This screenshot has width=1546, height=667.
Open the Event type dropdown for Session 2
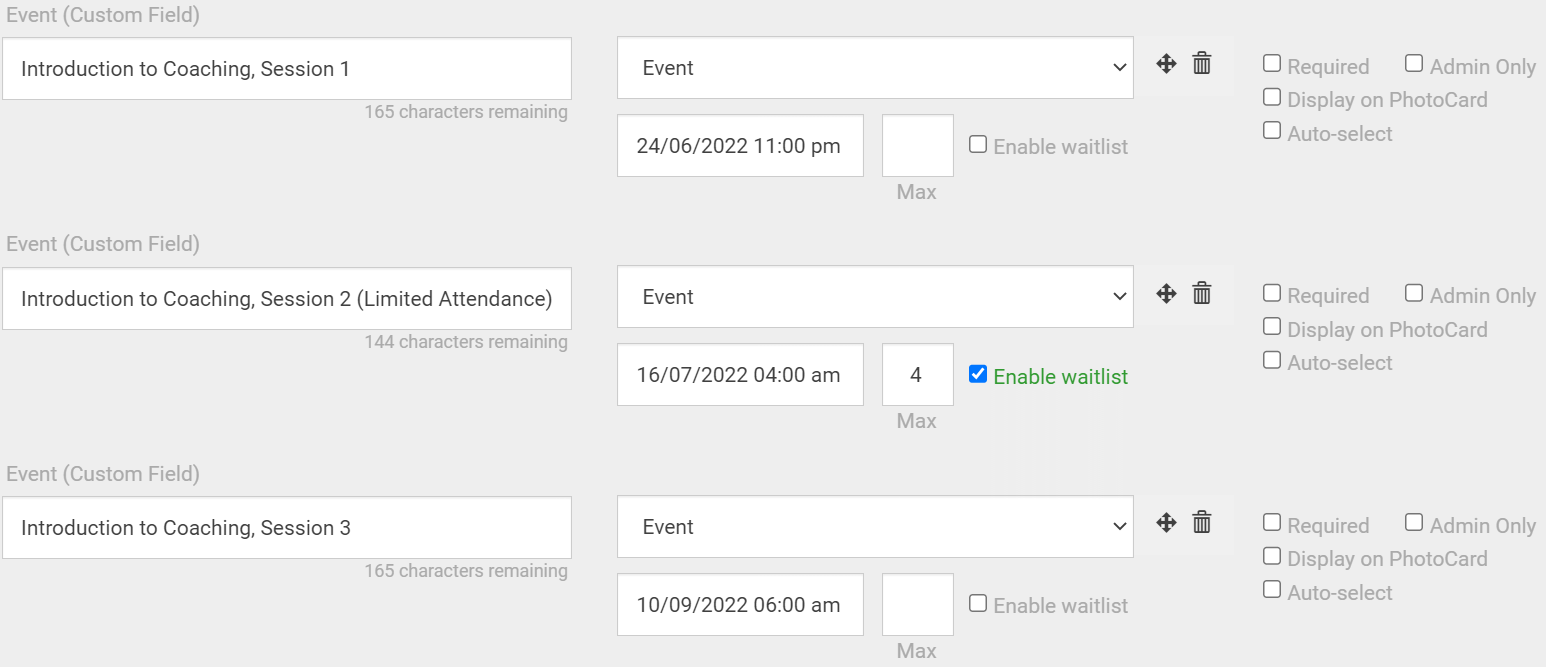pyautogui.click(x=875, y=297)
